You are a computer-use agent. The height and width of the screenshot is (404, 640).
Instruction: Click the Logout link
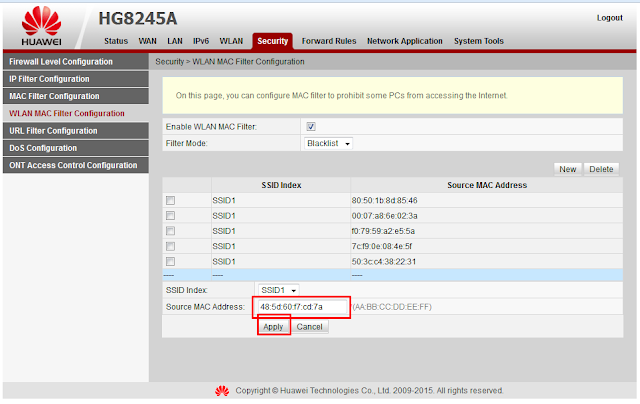pyautogui.click(x=609, y=18)
